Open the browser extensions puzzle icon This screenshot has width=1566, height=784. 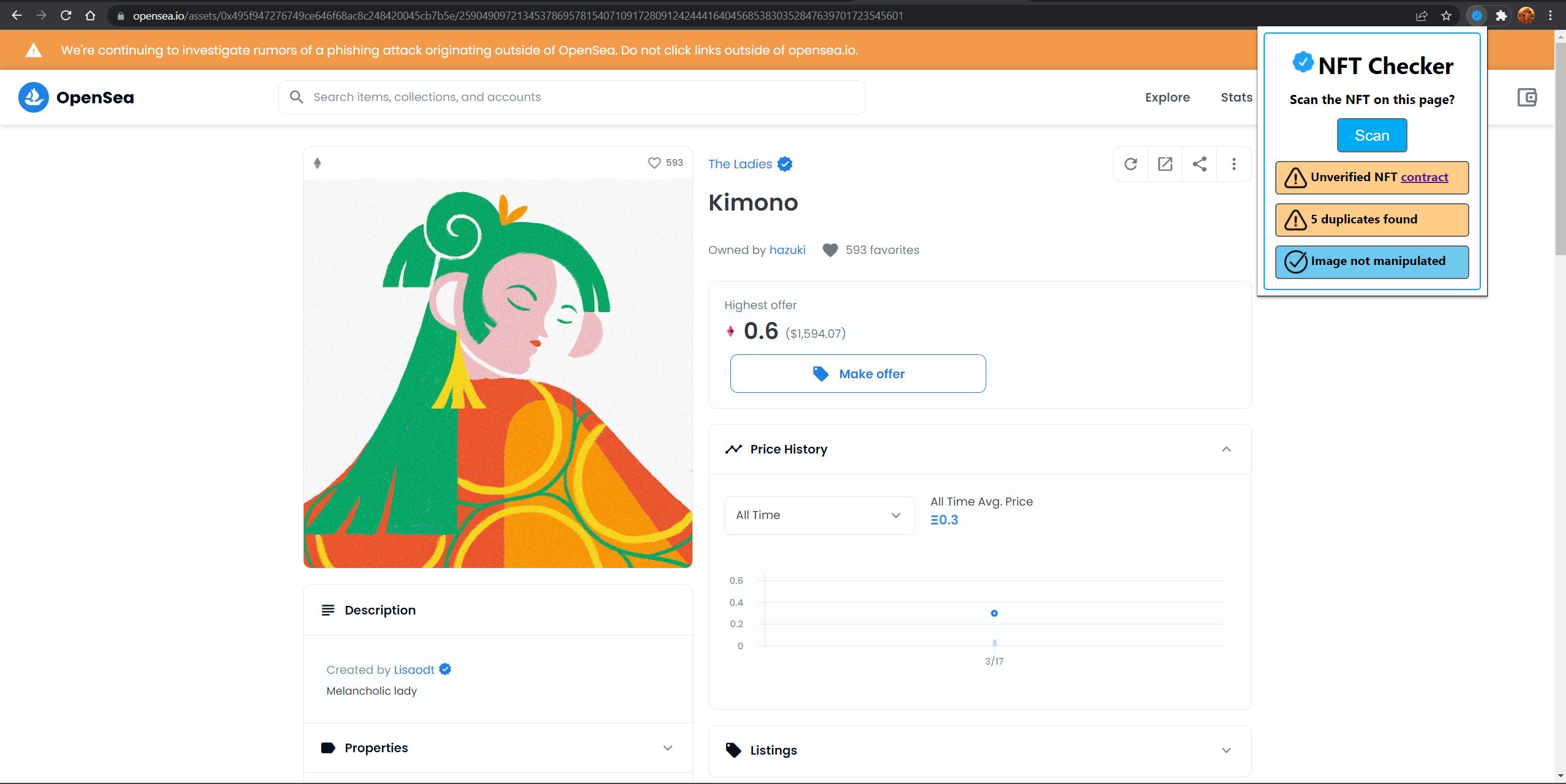point(1501,16)
